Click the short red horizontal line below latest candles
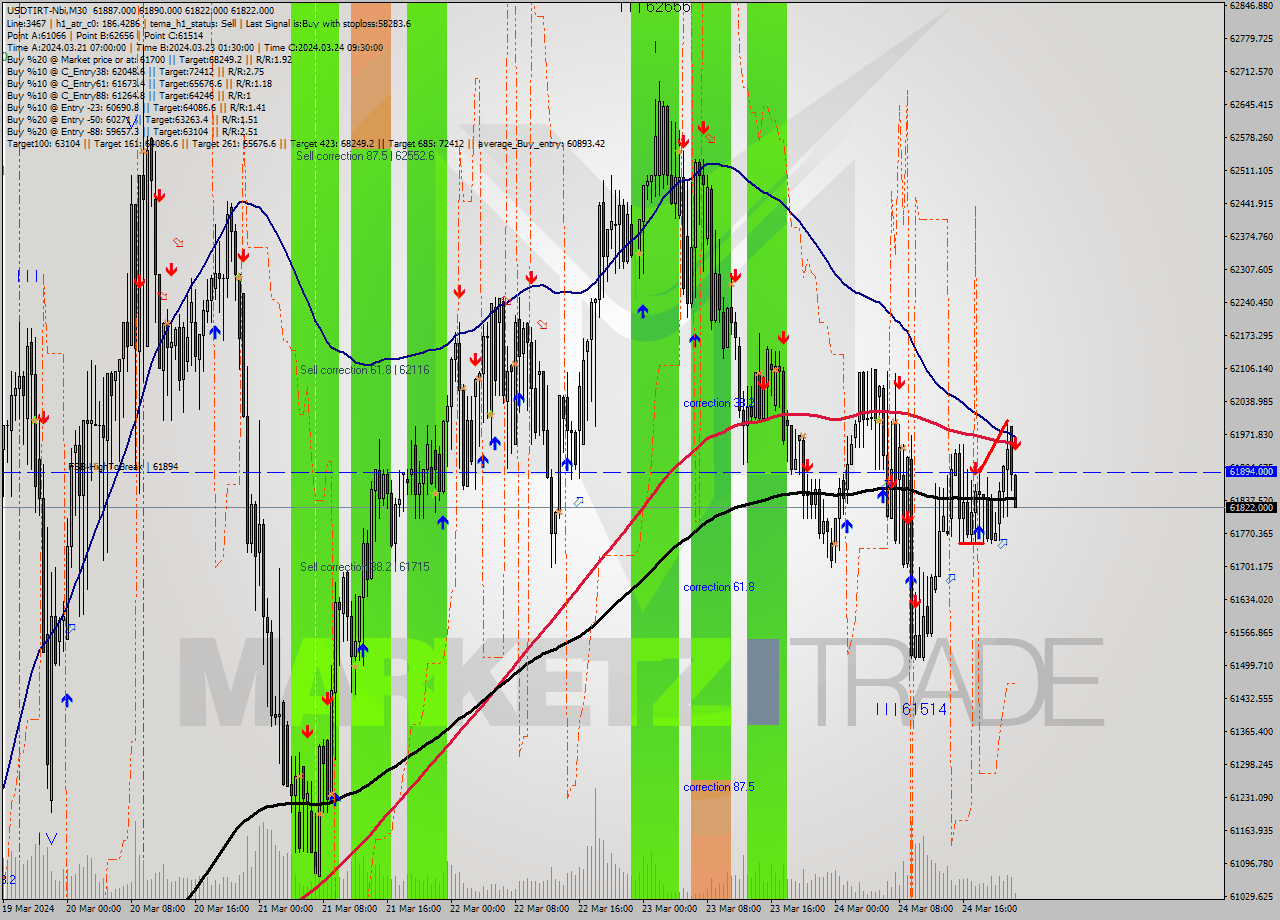The height and width of the screenshot is (920, 1280). [971, 543]
